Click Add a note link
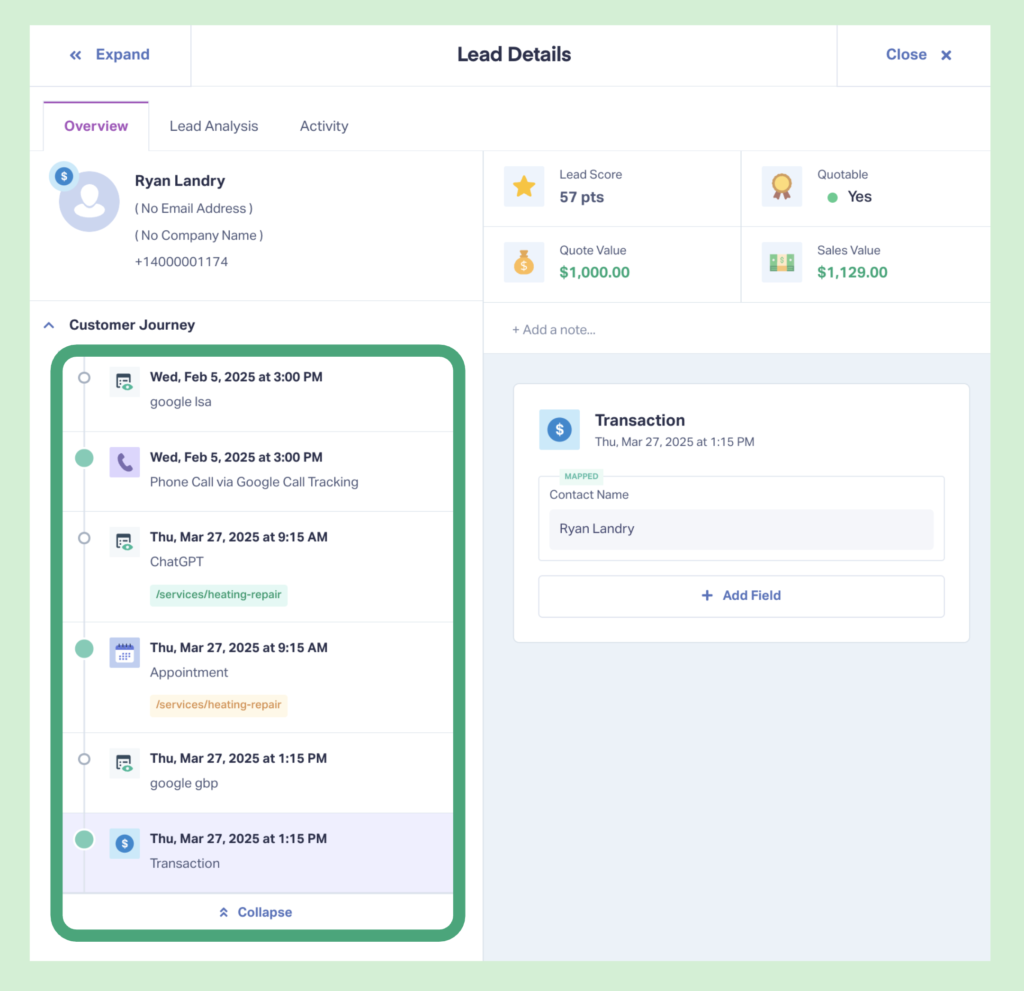Viewport: 1024px width, 991px height. click(554, 329)
